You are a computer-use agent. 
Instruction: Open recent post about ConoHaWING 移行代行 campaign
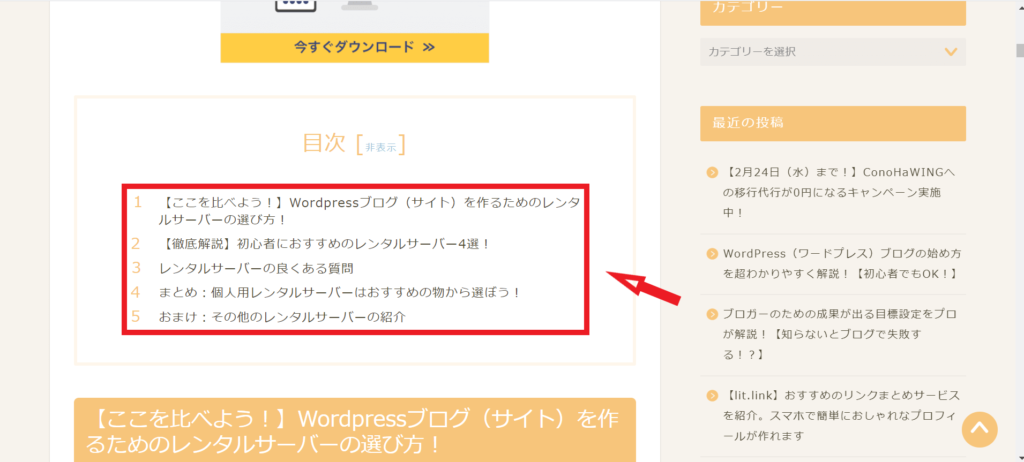coord(839,192)
